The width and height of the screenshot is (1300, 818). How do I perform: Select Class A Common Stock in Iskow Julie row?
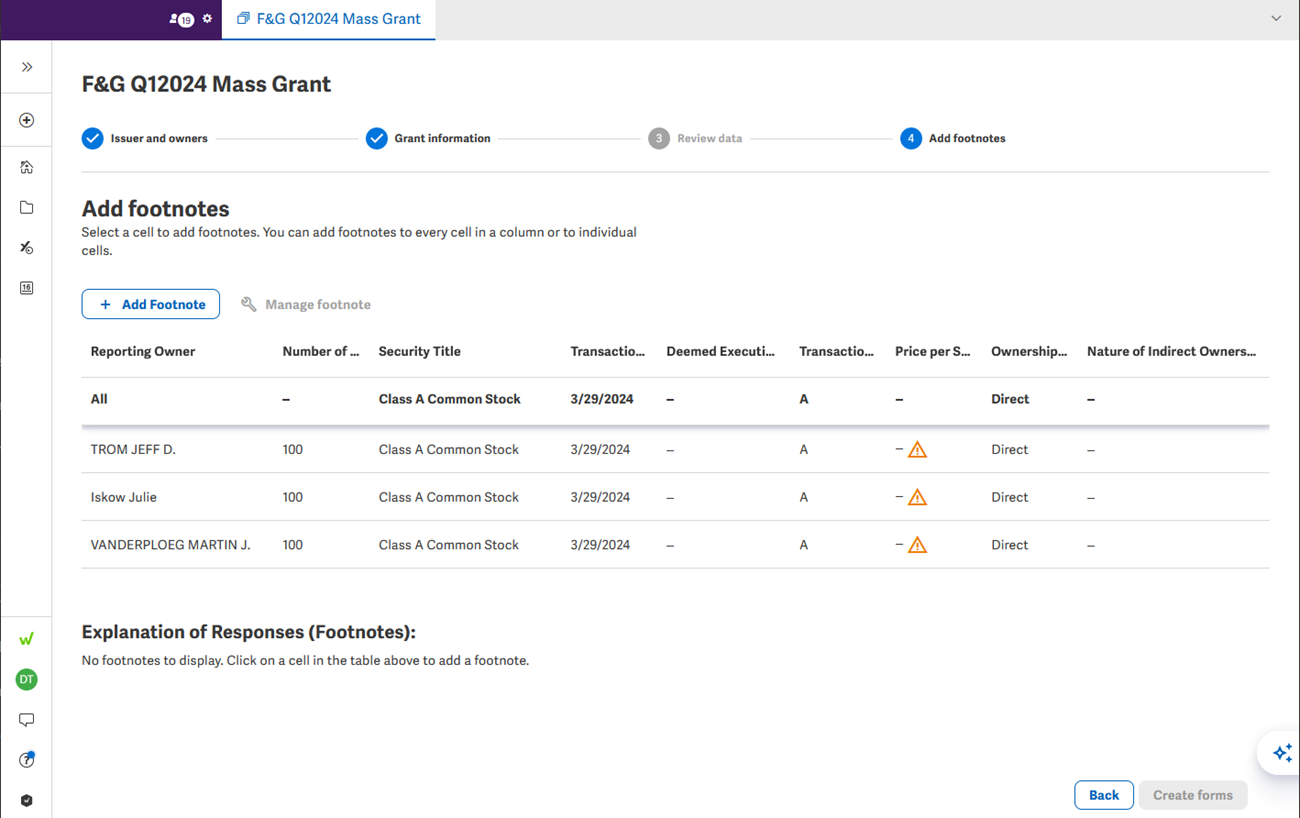[x=449, y=497]
